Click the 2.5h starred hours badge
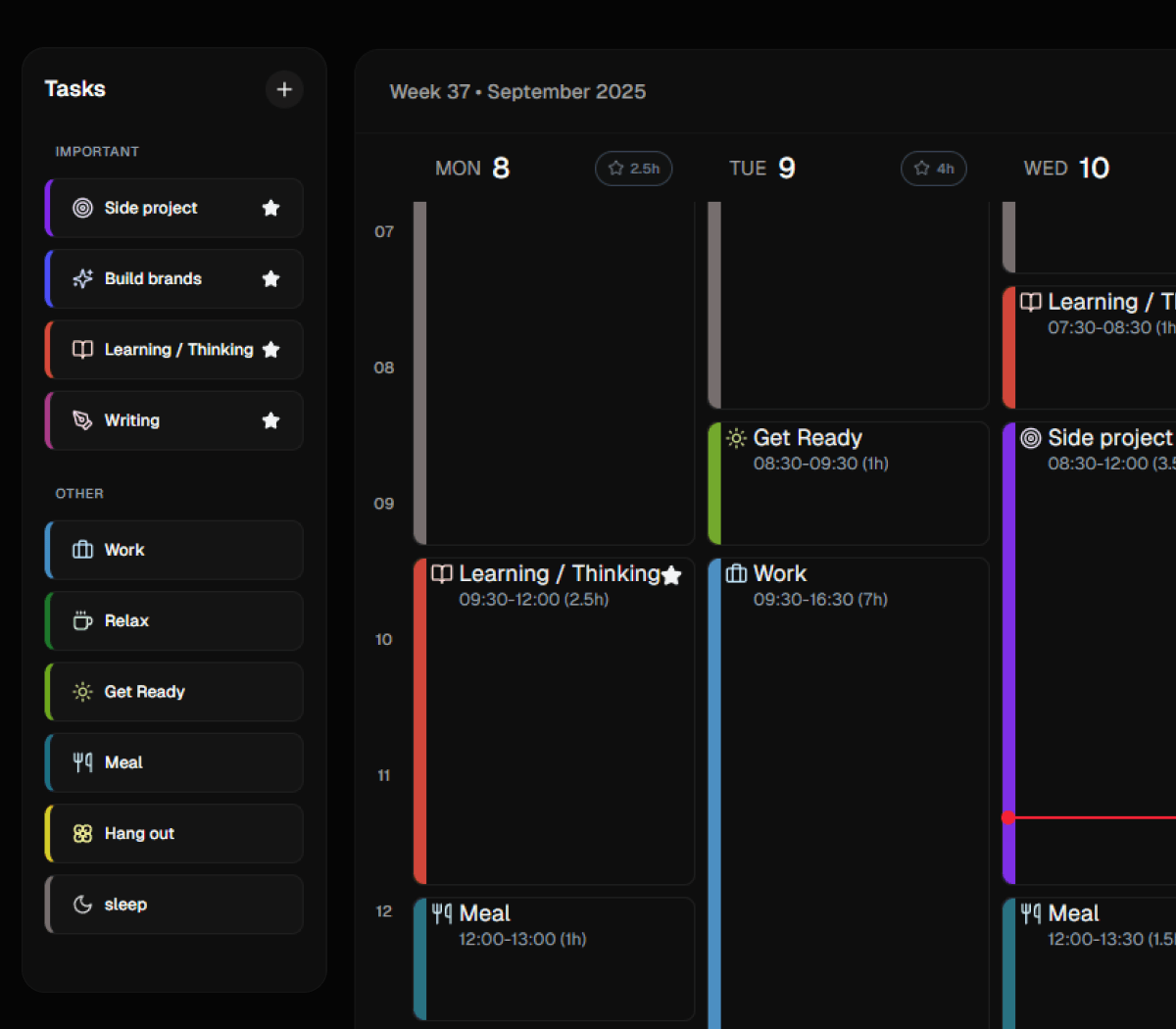The image size is (1176, 1029). pos(633,168)
